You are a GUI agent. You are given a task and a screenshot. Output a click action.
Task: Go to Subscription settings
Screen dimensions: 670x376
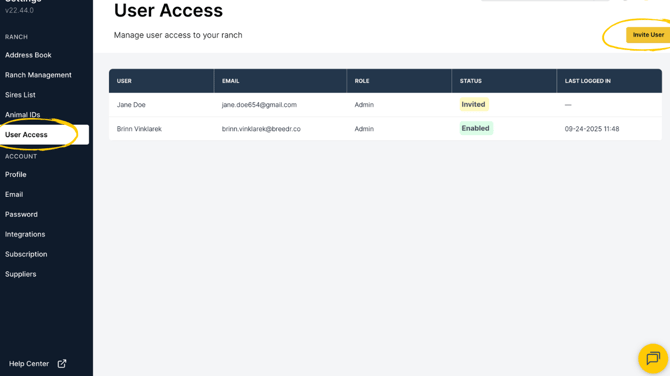(26, 254)
